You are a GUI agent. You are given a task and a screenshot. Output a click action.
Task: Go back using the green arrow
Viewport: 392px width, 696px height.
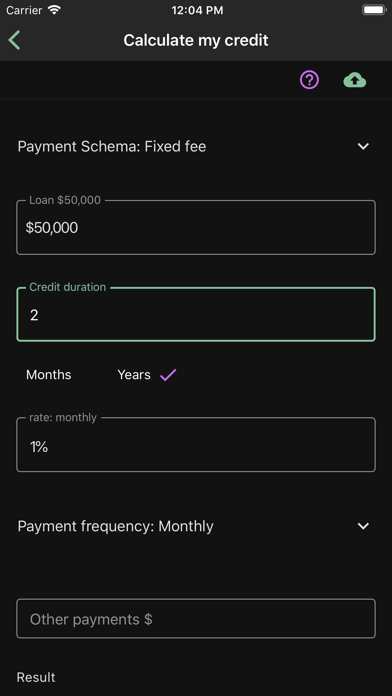pos(14,40)
